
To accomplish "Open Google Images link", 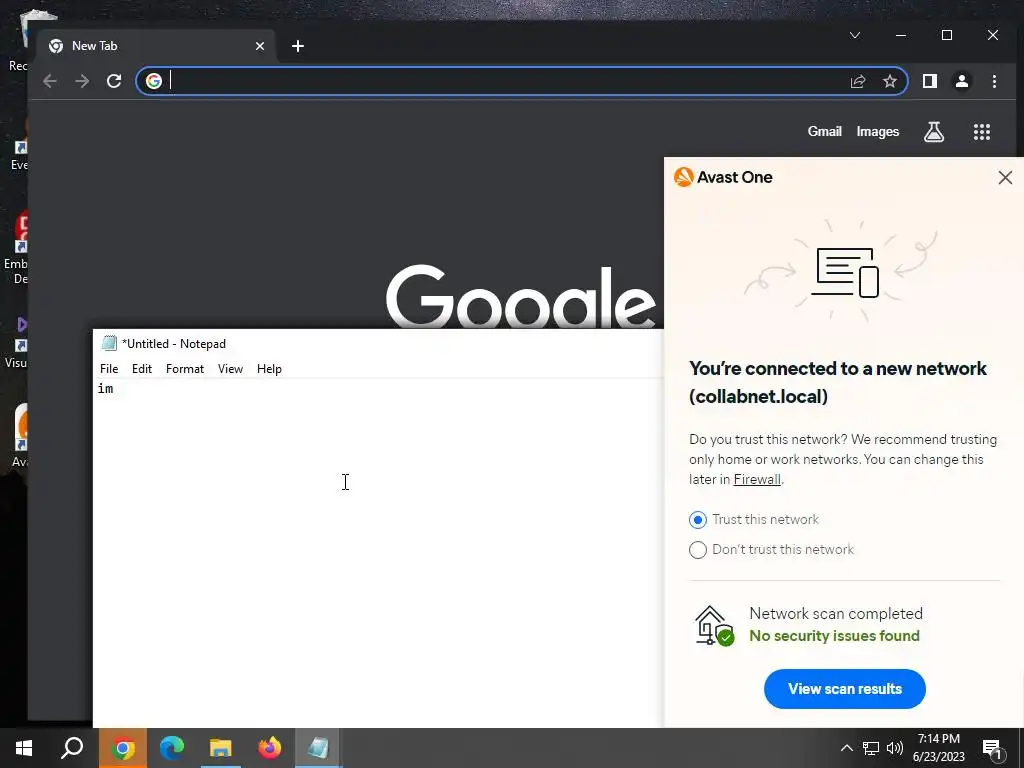I will (878, 131).
